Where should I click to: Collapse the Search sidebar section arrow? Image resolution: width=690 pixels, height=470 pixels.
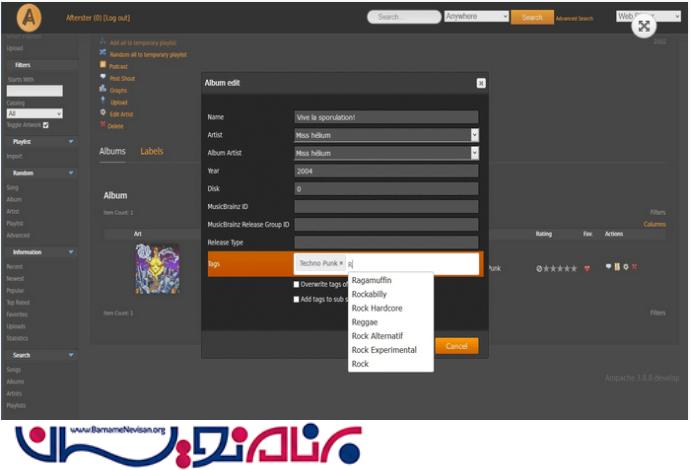(71, 355)
